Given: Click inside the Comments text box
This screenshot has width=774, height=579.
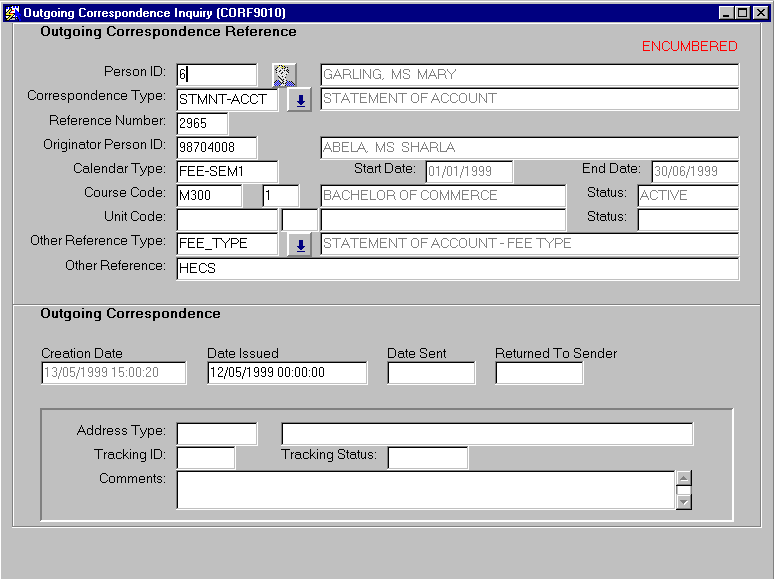Looking at the screenshot, I should coord(425,490).
